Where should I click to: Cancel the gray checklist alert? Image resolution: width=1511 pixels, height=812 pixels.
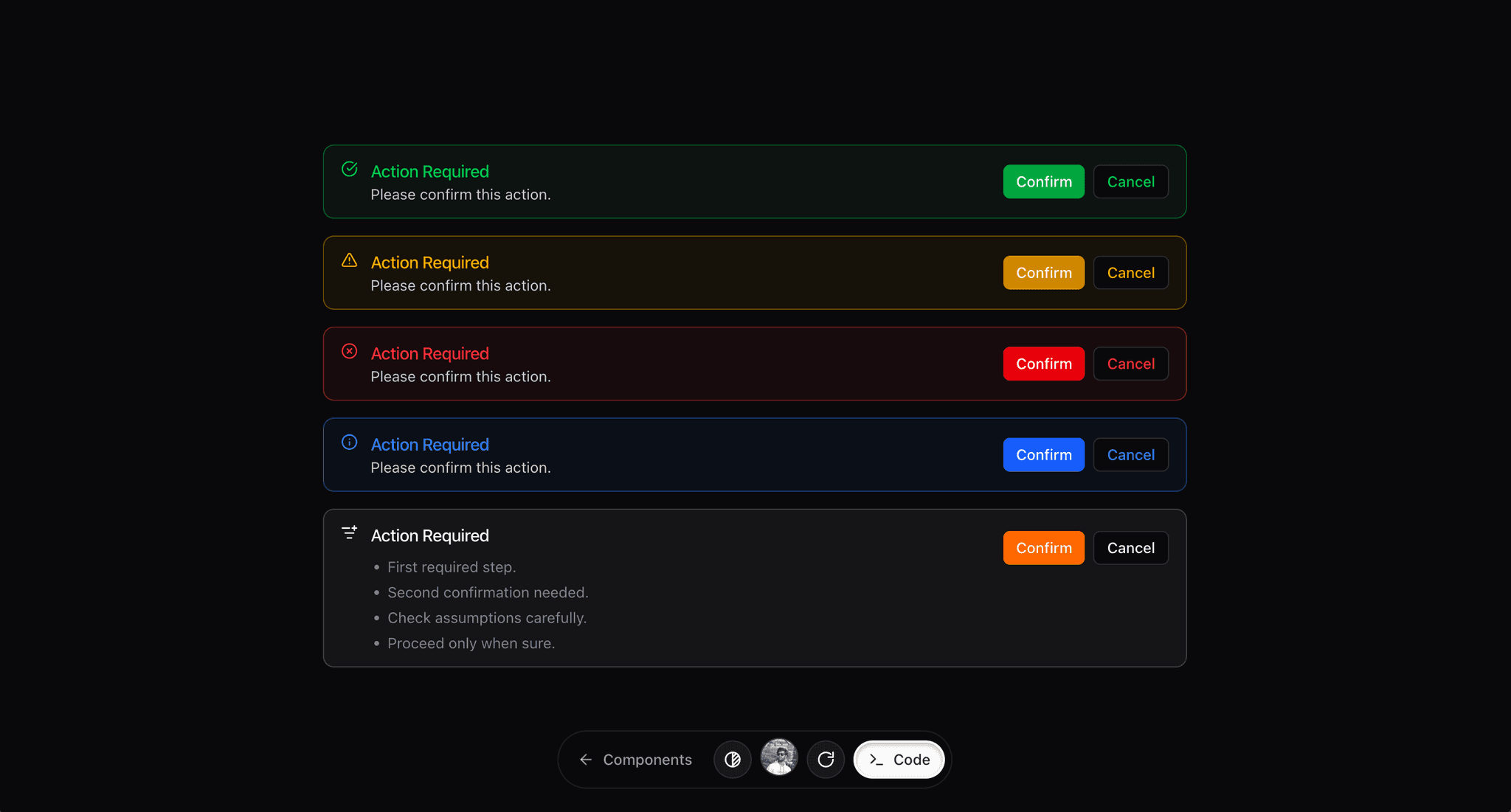coord(1131,548)
